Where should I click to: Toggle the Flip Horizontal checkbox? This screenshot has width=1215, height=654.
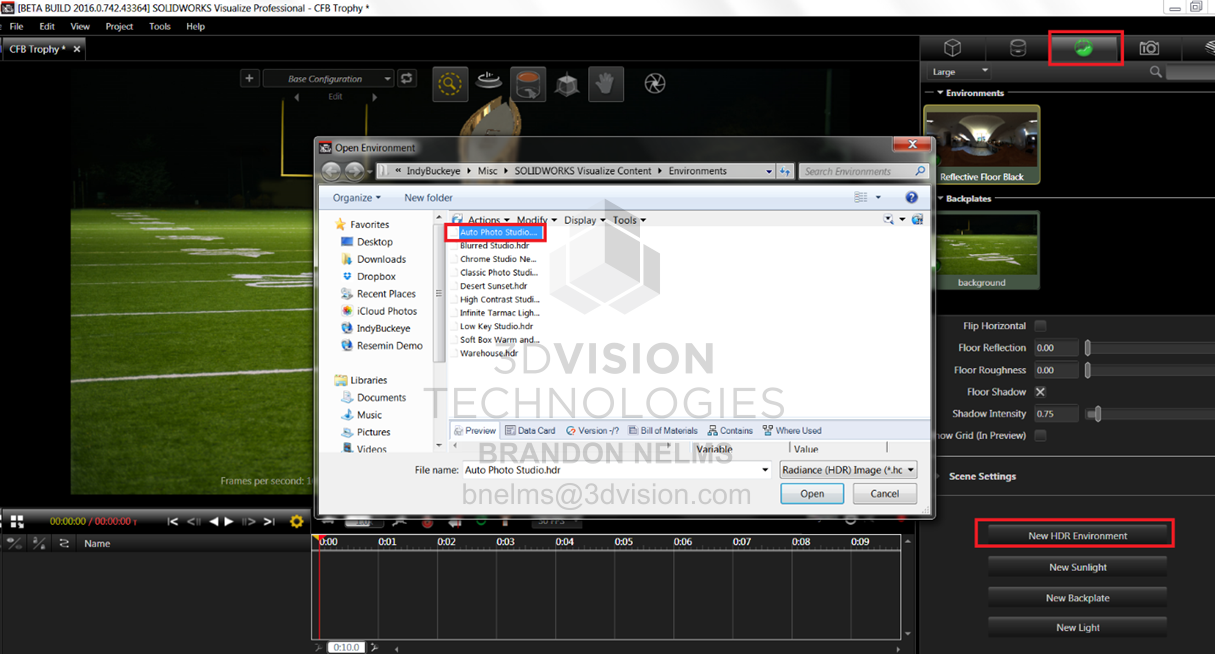[x=1040, y=326]
